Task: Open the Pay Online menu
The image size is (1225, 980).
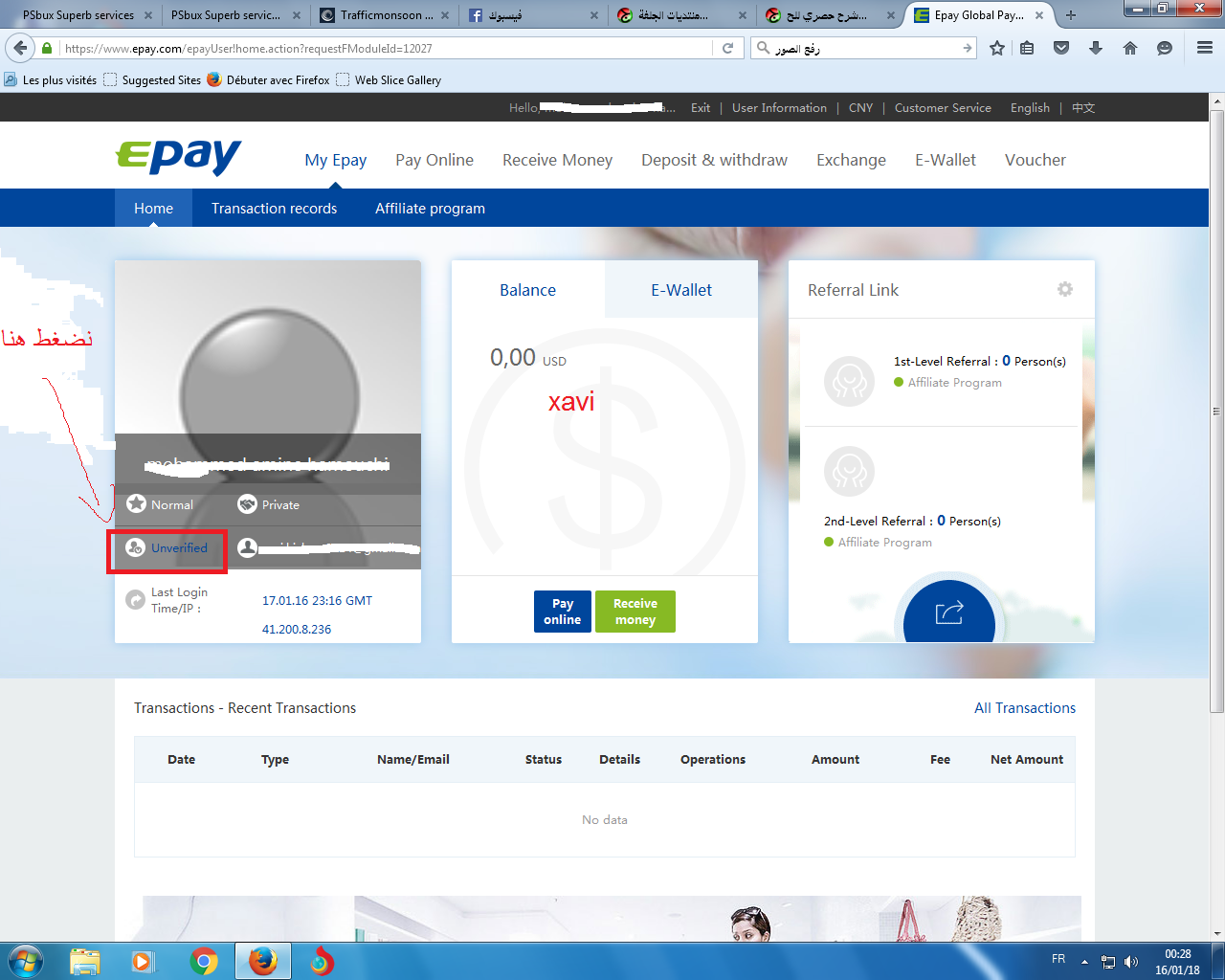Action: pyautogui.click(x=434, y=160)
